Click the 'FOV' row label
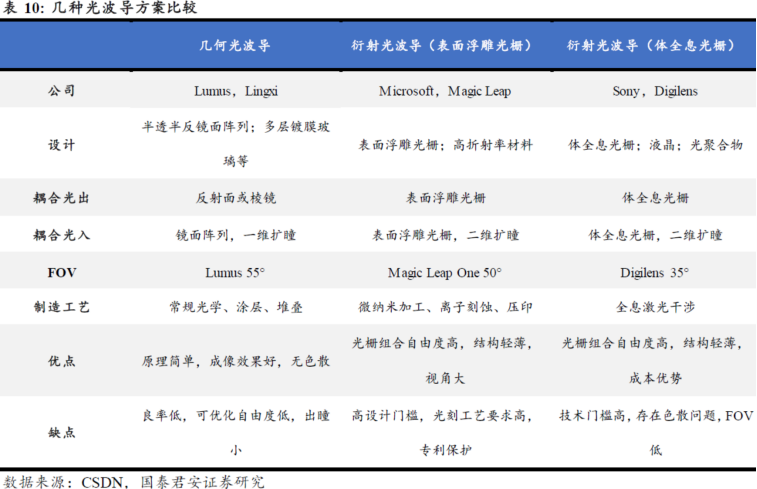The height and width of the screenshot is (489, 757). click(x=62, y=273)
